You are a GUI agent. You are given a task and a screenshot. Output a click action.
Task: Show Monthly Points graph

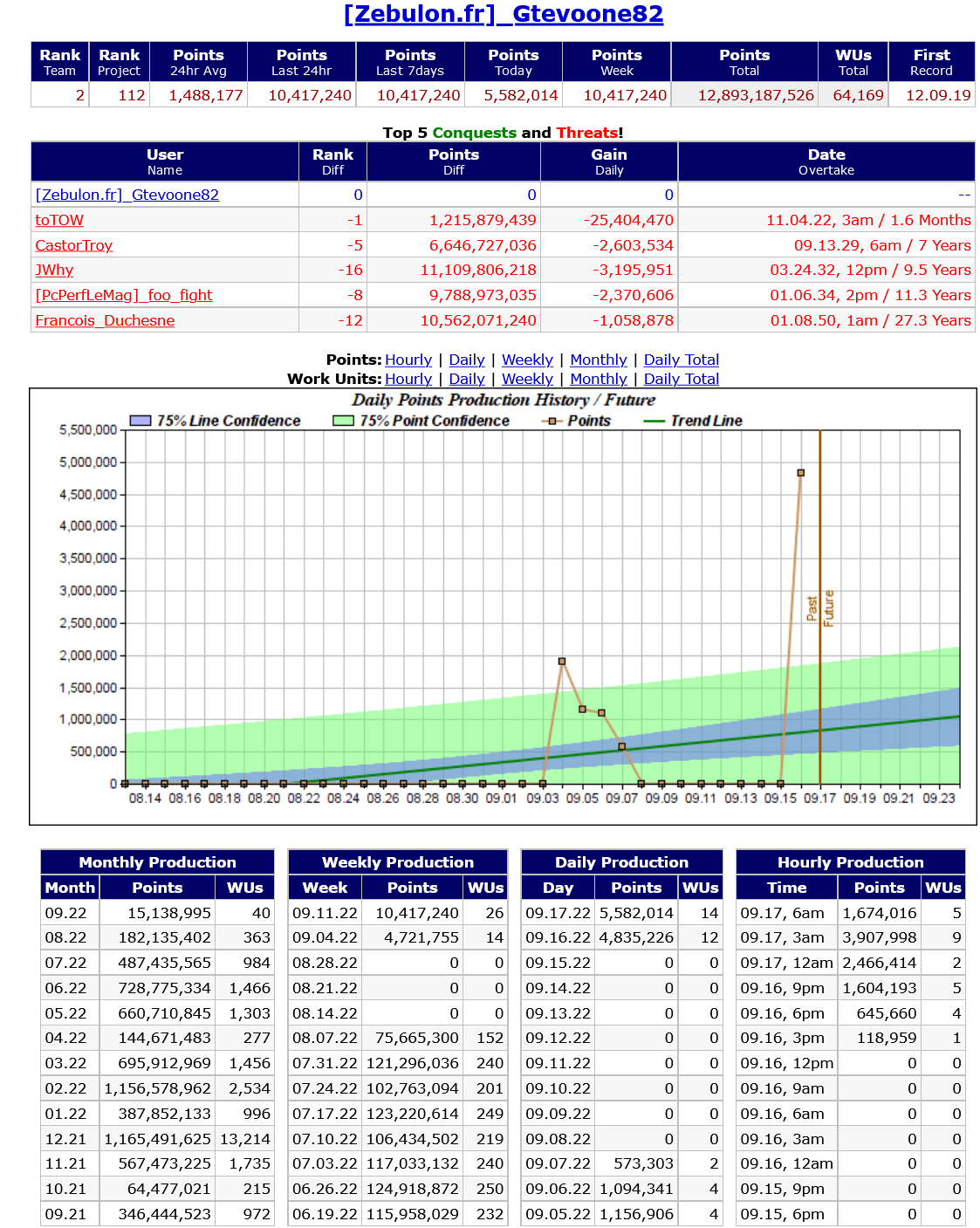pyautogui.click(x=598, y=360)
